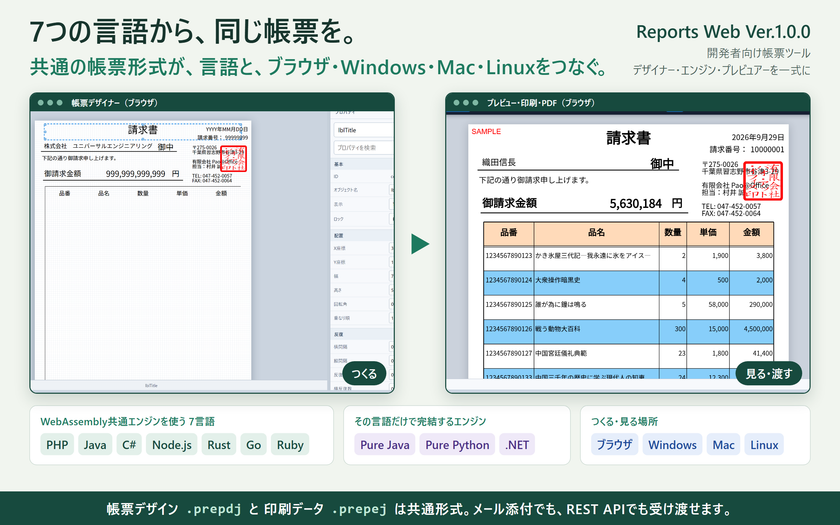
Task: Choose the Linux platform tag
Action: [764, 445]
